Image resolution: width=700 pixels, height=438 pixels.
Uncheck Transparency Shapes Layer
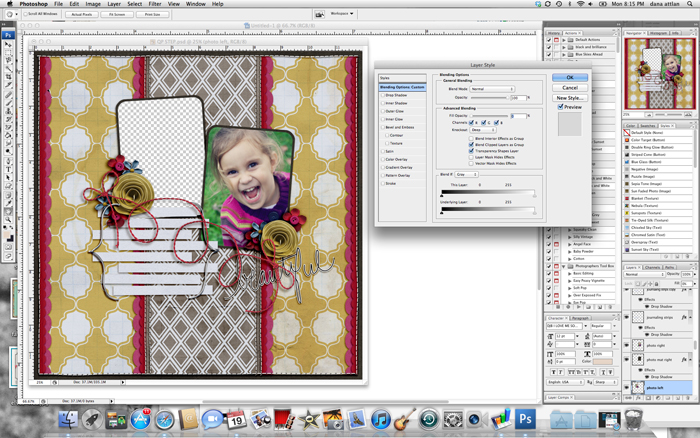471,151
